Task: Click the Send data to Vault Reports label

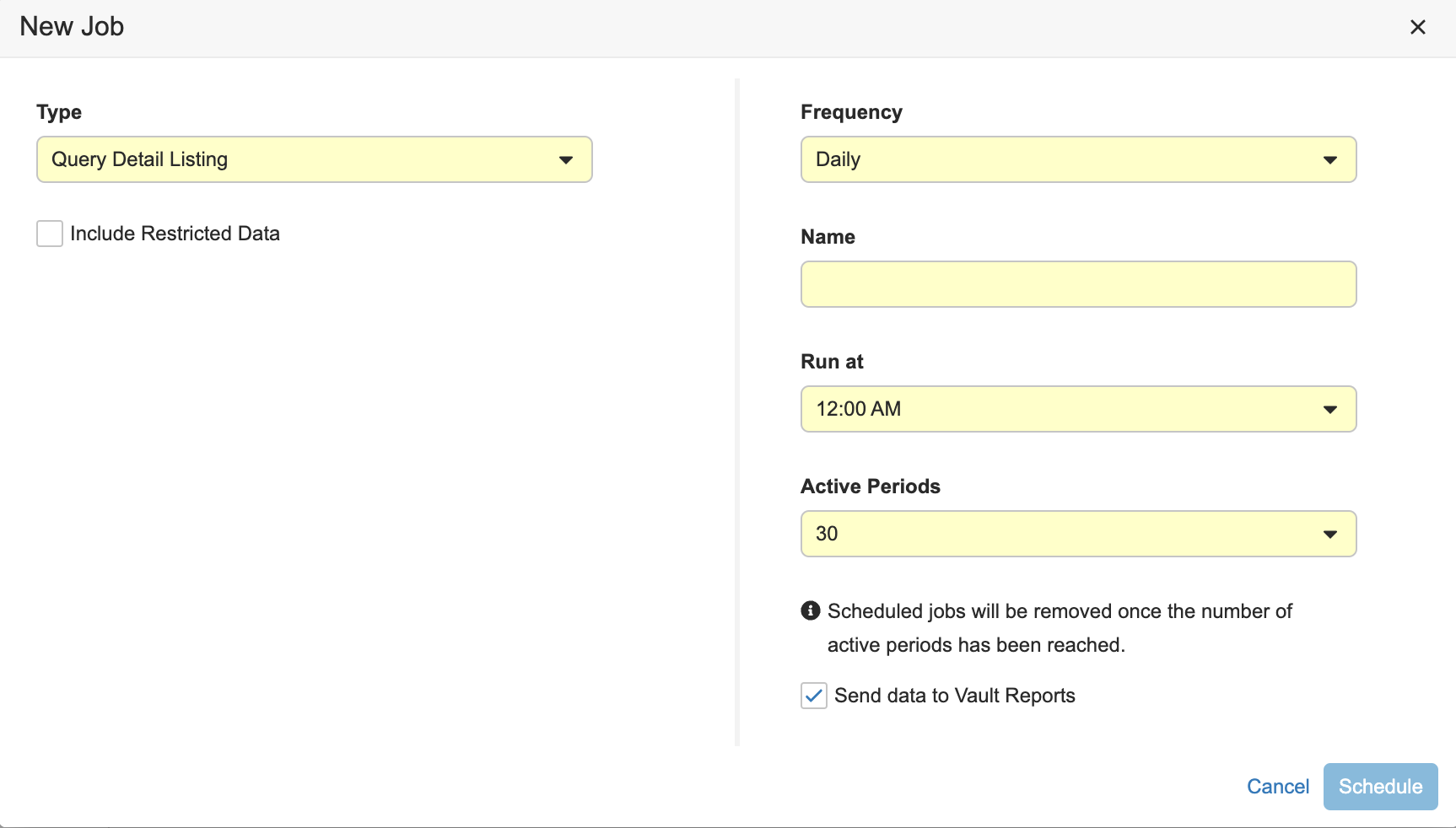Action: (x=954, y=696)
